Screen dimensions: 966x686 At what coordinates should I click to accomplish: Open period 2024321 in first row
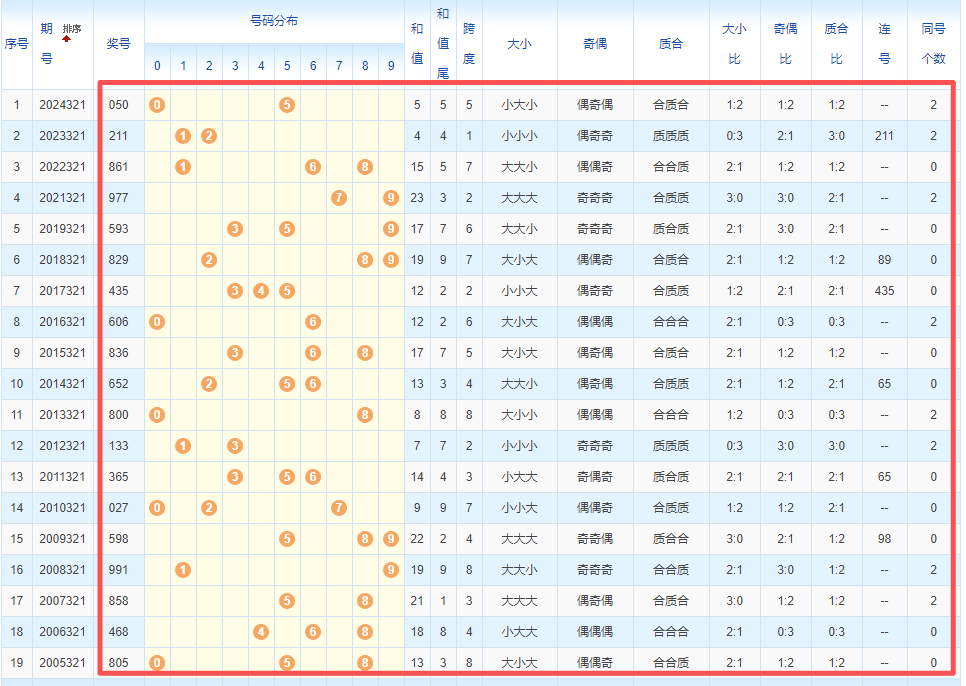pos(62,105)
